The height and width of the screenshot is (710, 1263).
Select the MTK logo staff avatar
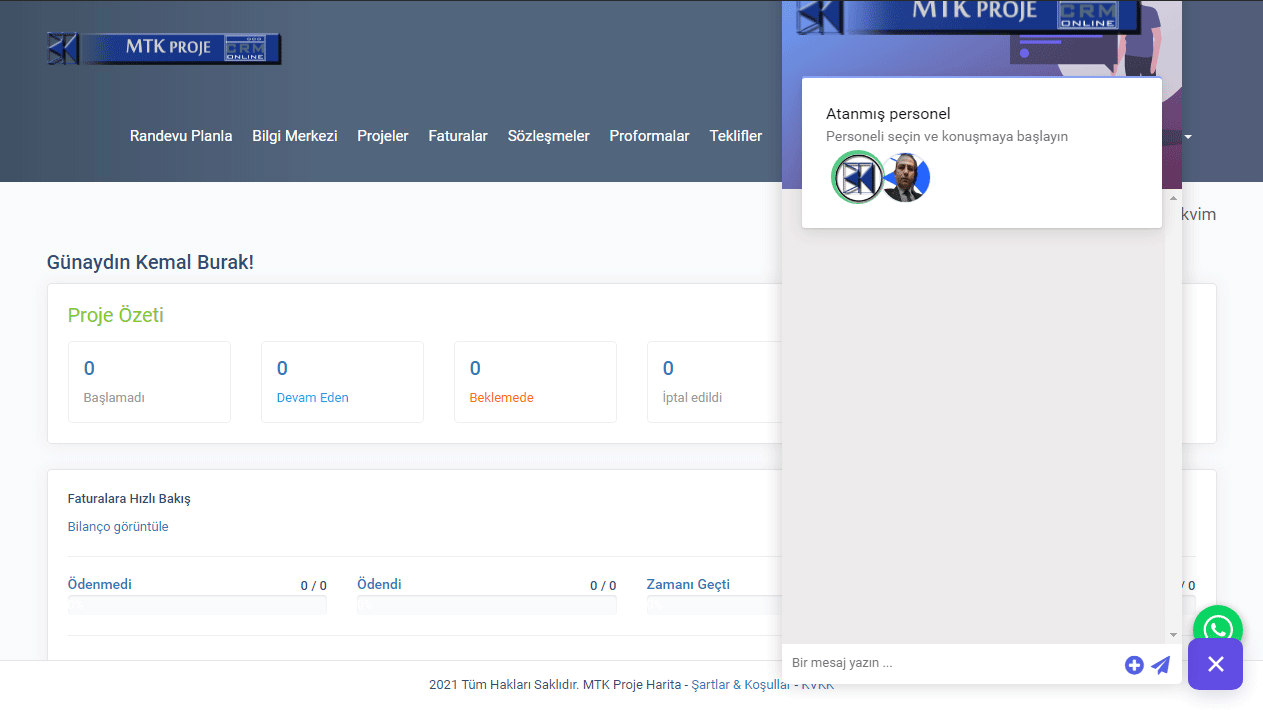(x=857, y=178)
